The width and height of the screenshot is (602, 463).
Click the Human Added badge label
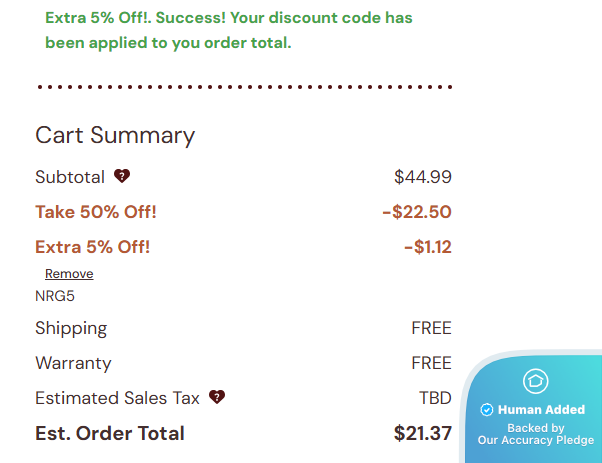coord(541,410)
